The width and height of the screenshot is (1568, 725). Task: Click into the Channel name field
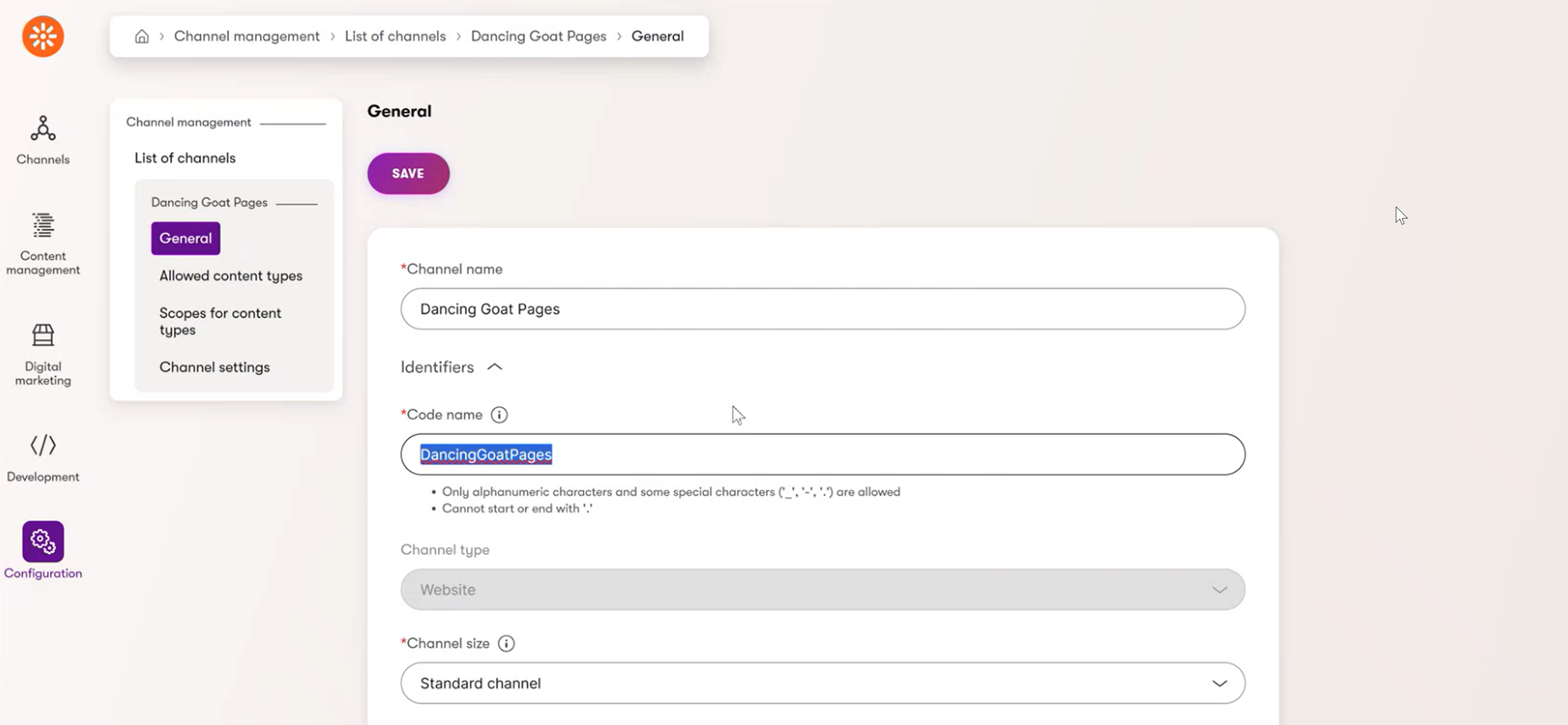tap(822, 309)
